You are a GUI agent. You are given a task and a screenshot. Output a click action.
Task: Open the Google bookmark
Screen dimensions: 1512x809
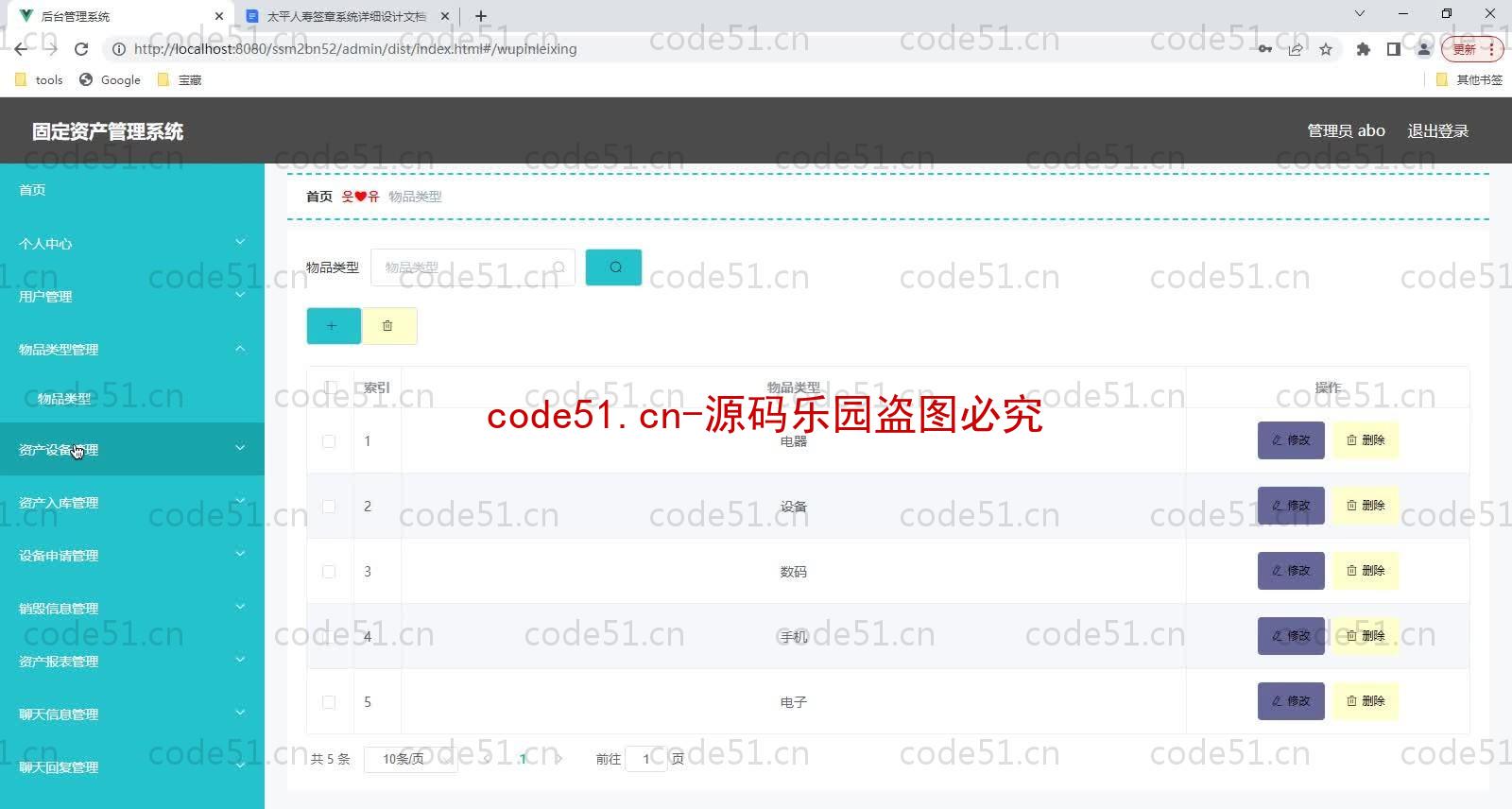[111, 80]
